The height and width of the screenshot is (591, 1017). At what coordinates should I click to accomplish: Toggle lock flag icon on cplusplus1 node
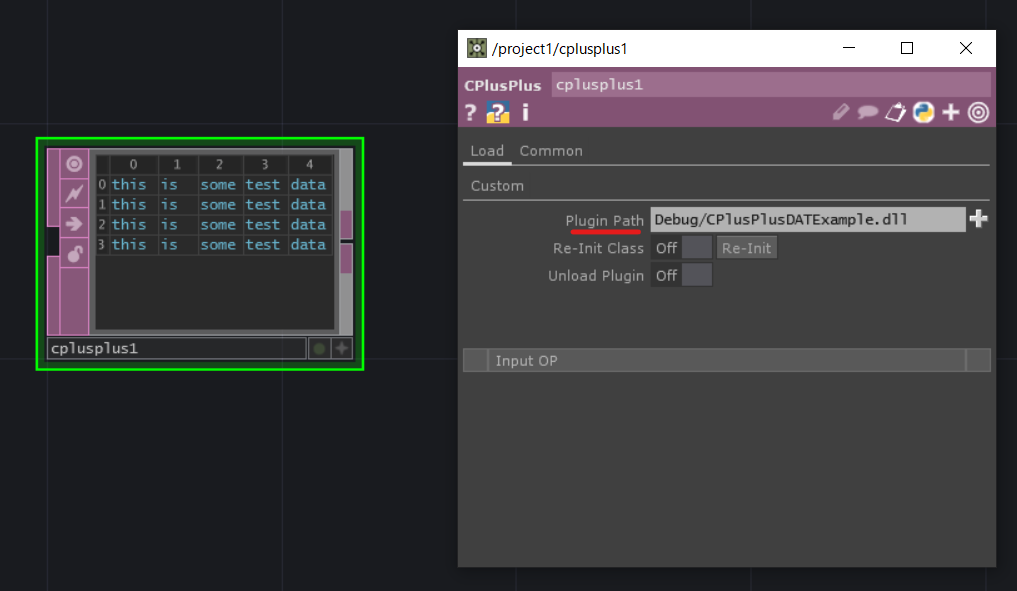click(x=75, y=254)
